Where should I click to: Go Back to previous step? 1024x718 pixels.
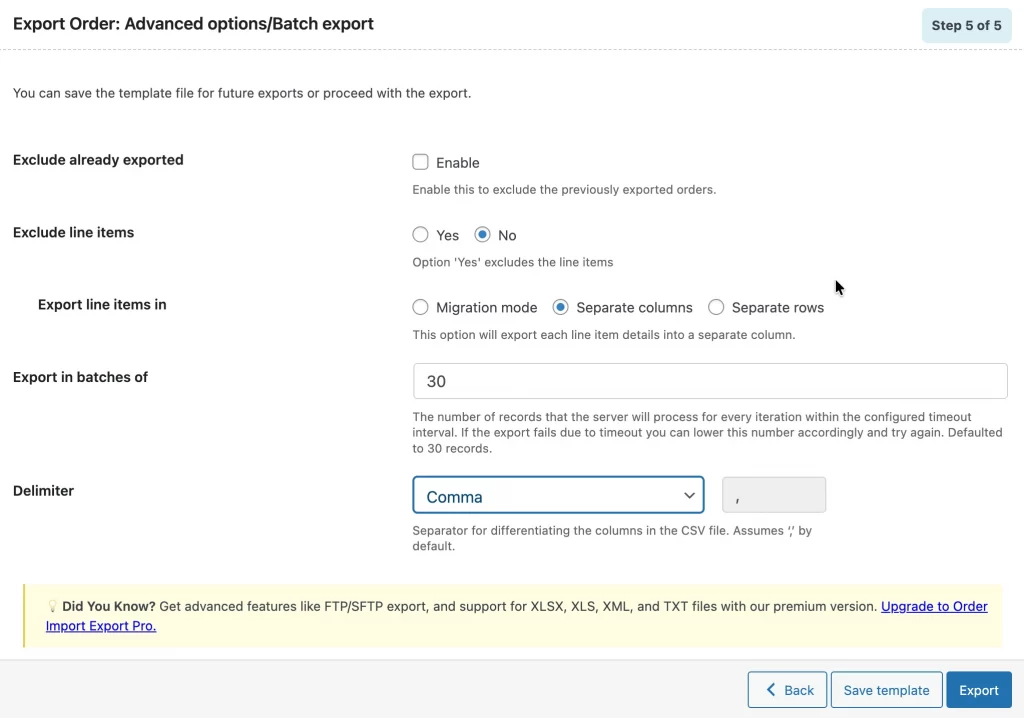click(787, 690)
